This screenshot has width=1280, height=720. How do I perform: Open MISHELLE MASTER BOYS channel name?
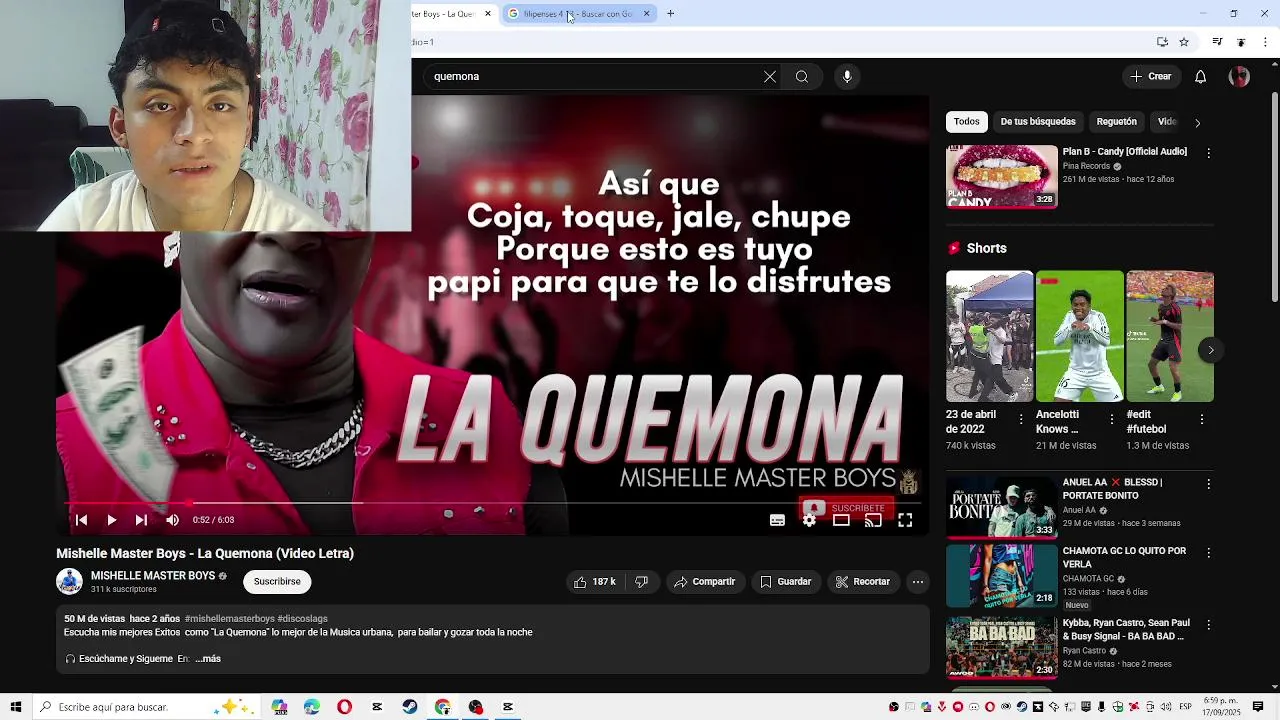click(153, 576)
